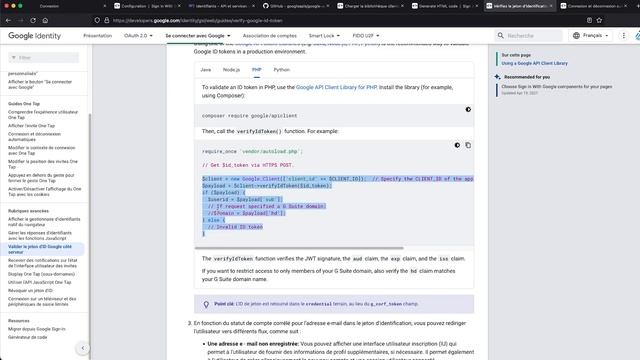The image size is (640, 360).
Task: Expand the OAuth 2.0 dropdown menu
Action: [x=138, y=36]
